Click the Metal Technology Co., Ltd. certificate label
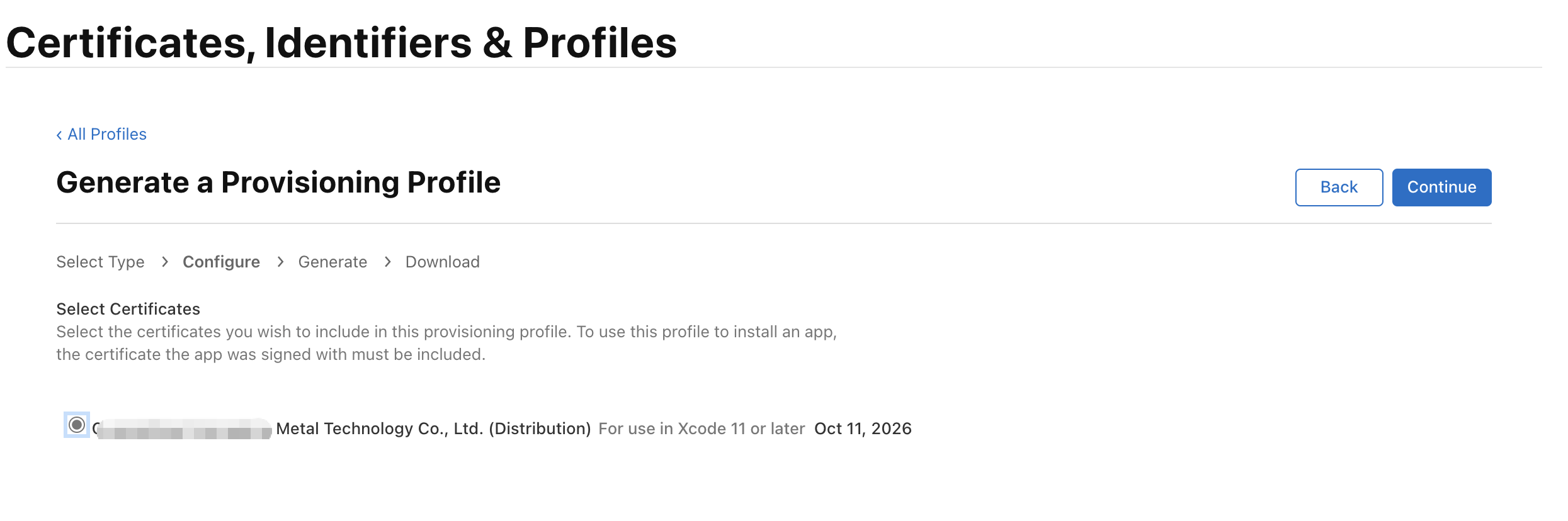The width and height of the screenshot is (1568, 521). (x=433, y=429)
